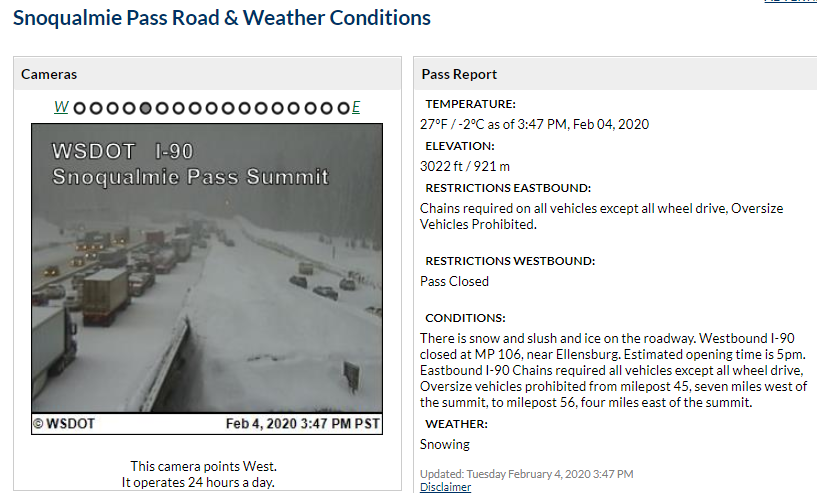Select the ninth camera dot from W

click(212, 108)
